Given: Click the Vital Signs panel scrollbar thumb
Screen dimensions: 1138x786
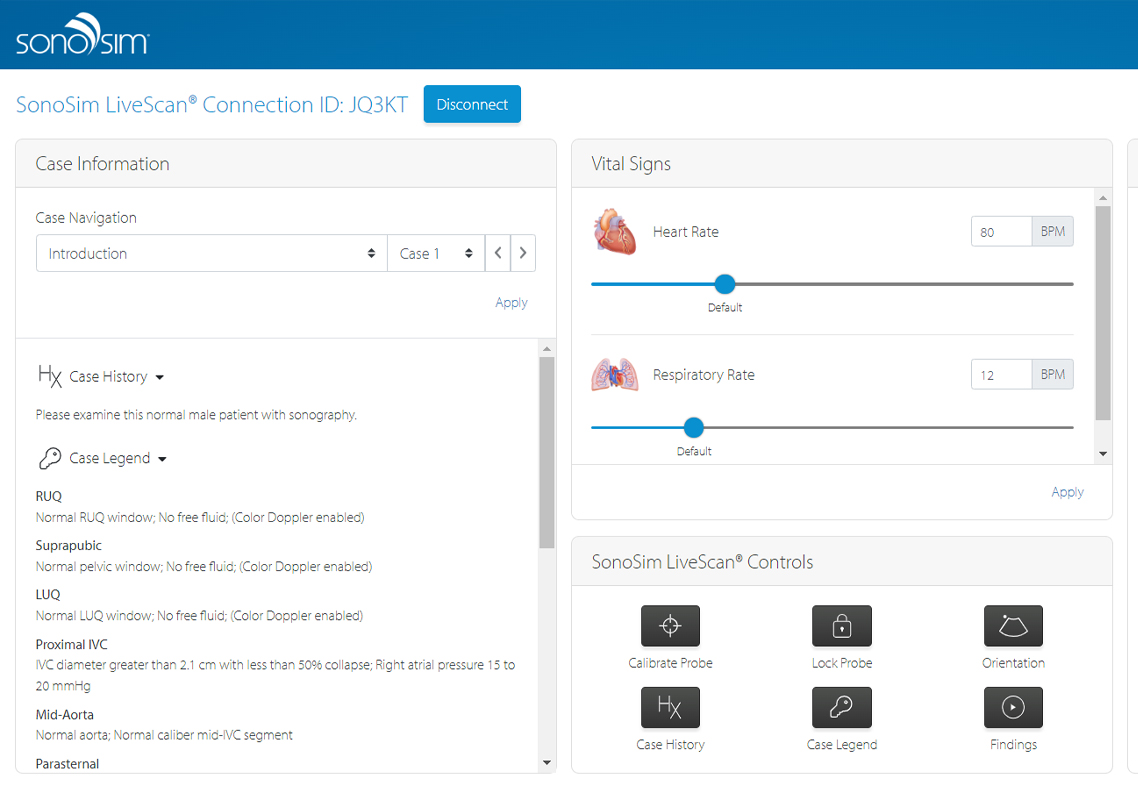Looking at the screenshot, I should coord(1102,313).
